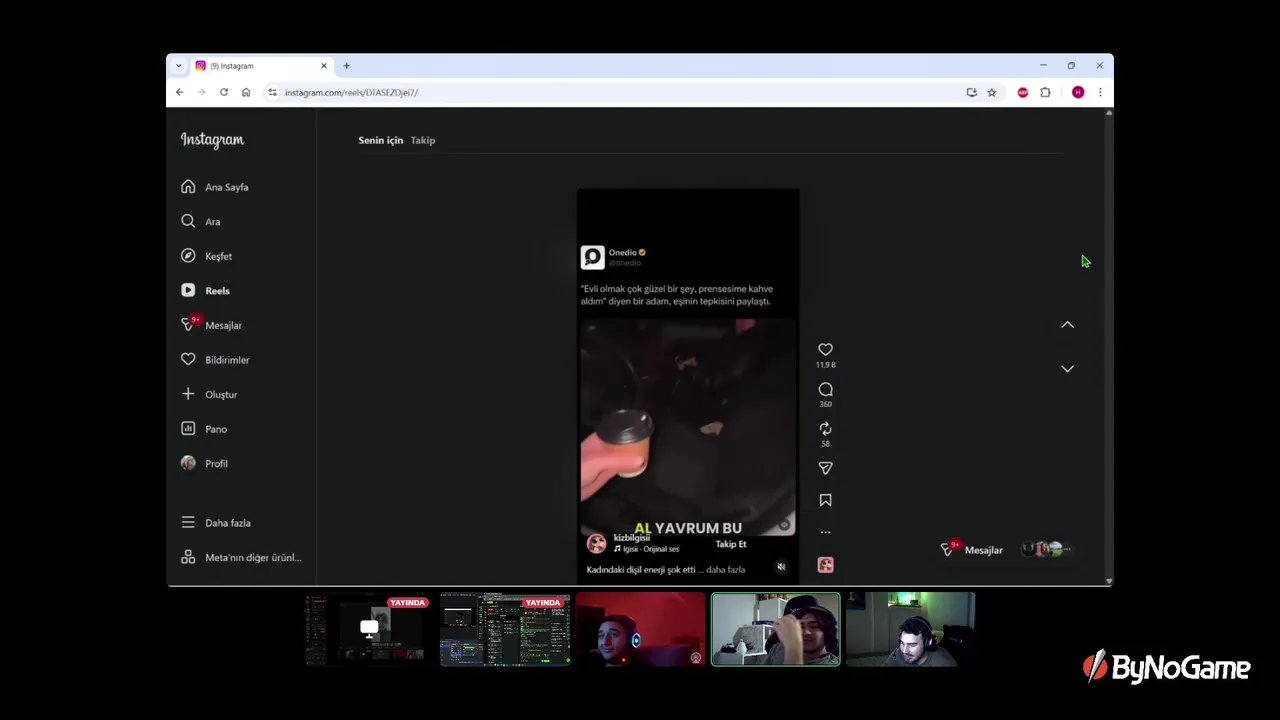Click the kizbilgisii username

[x=631, y=538]
